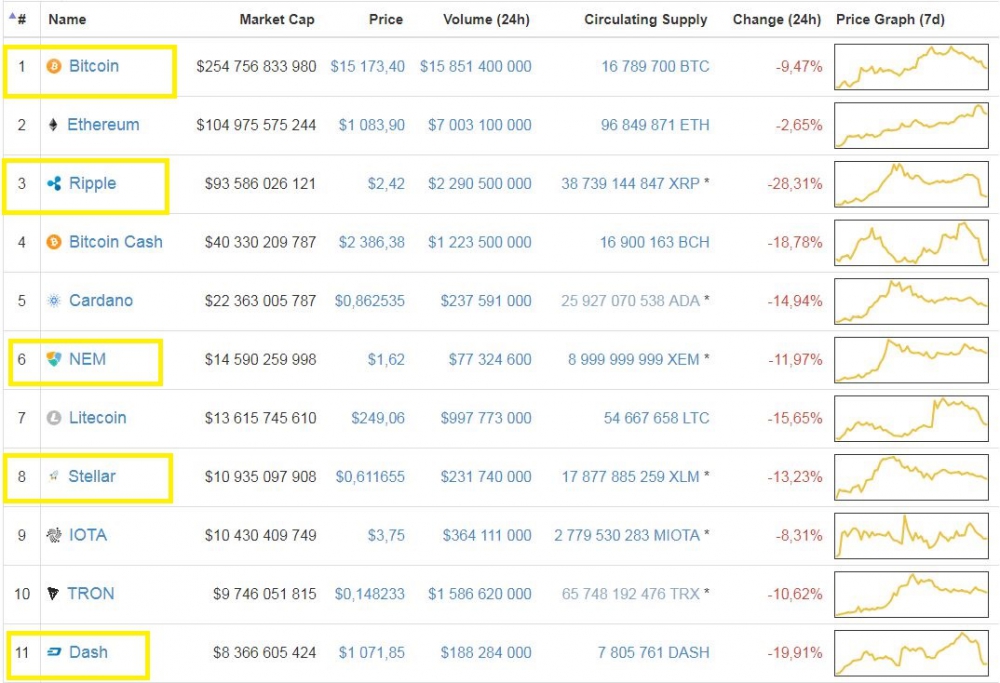Click the Cardano logo icon
The image size is (1000, 683).
click(54, 300)
